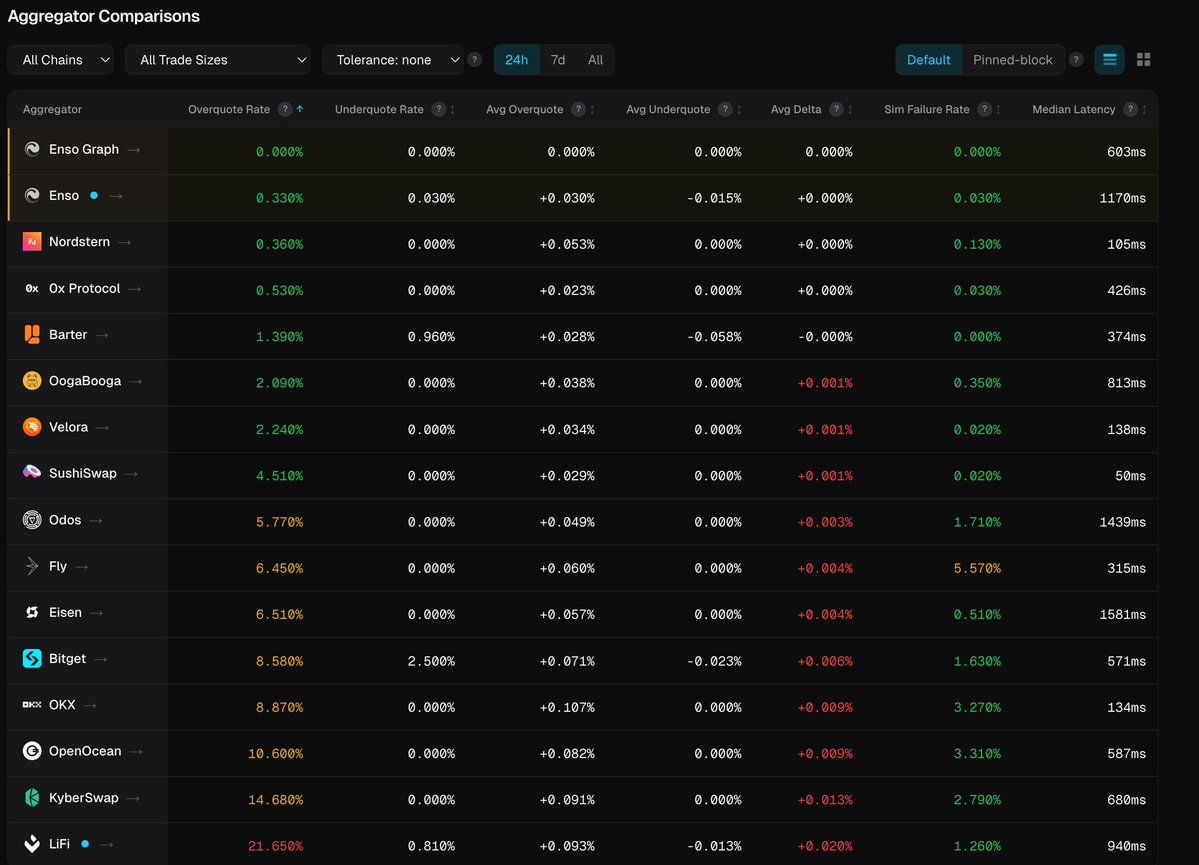Open the LiFi aggregator row link
1199x865 pixels.
(107, 844)
